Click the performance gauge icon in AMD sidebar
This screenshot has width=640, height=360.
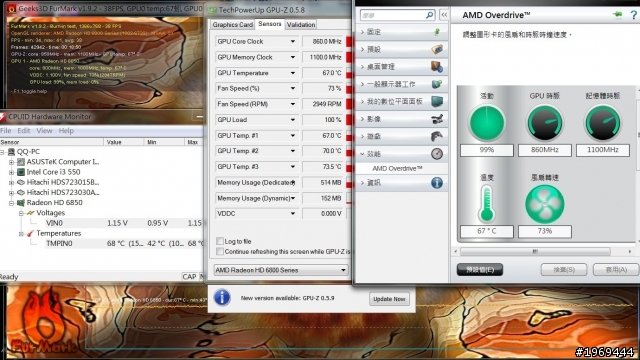click(x=437, y=153)
